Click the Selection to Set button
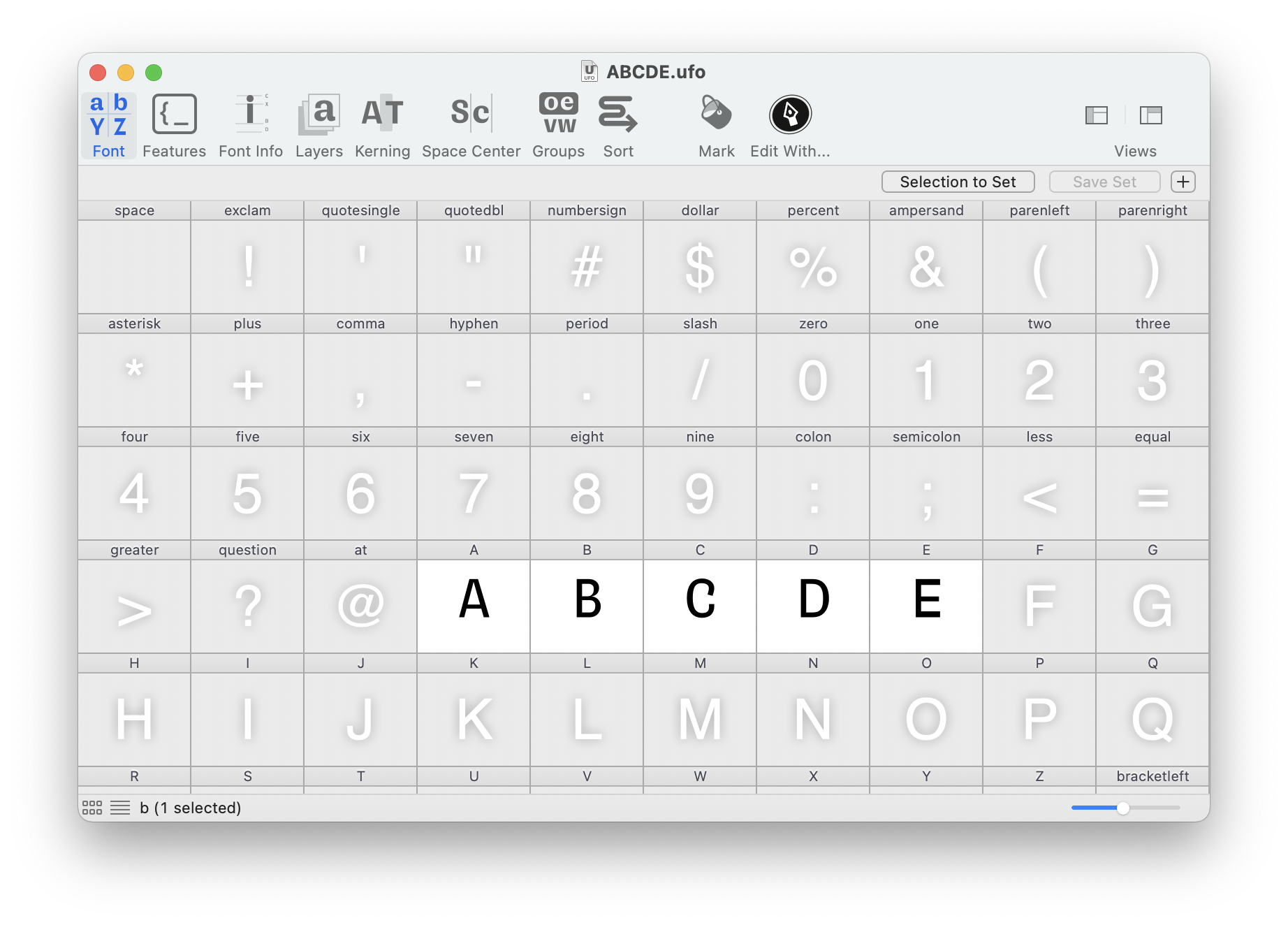The width and height of the screenshot is (1288, 925). pyautogui.click(x=958, y=182)
